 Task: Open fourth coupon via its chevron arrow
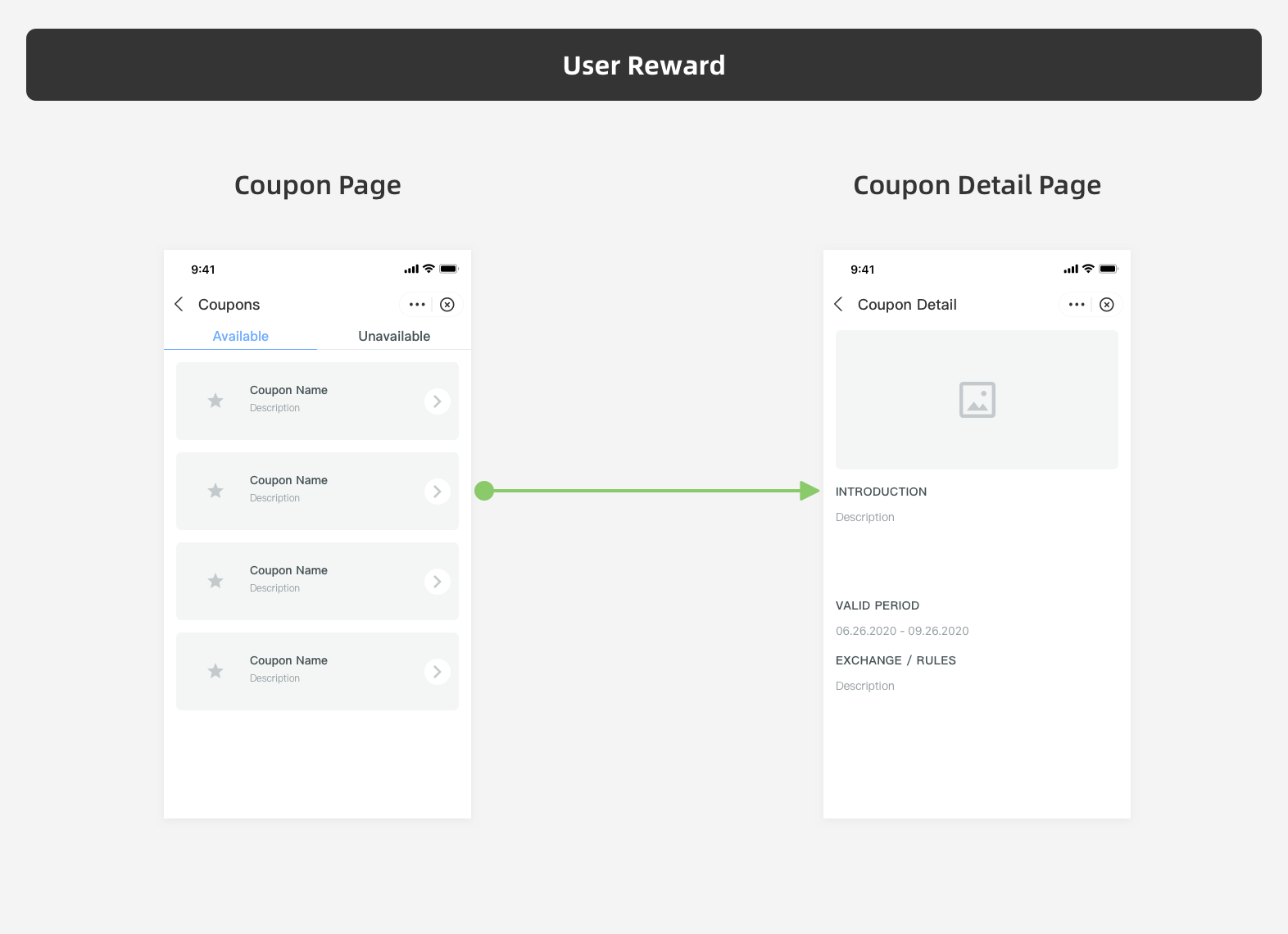(x=438, y=672)
